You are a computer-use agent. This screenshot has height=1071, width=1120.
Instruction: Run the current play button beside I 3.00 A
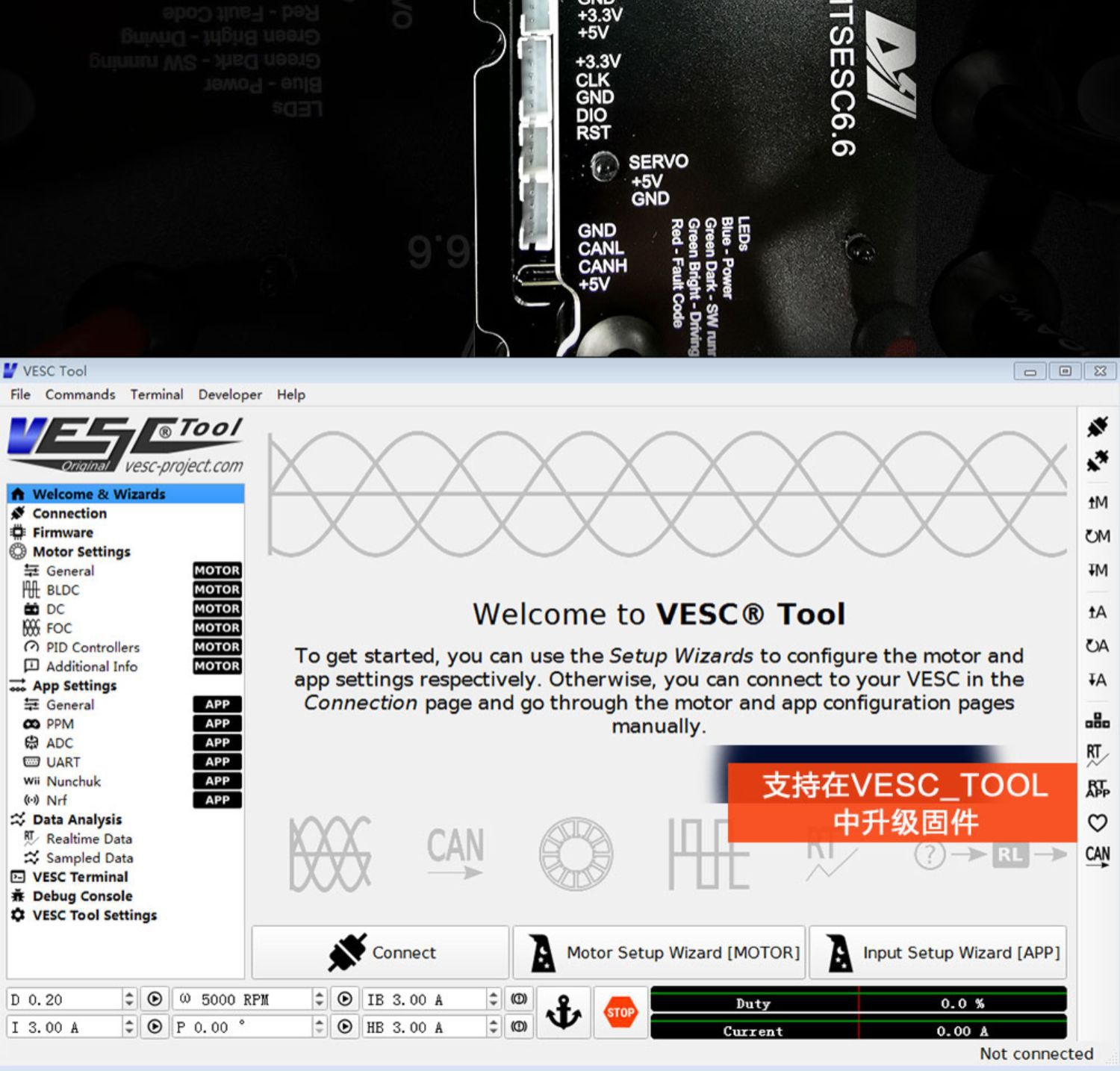[155, 1027]
